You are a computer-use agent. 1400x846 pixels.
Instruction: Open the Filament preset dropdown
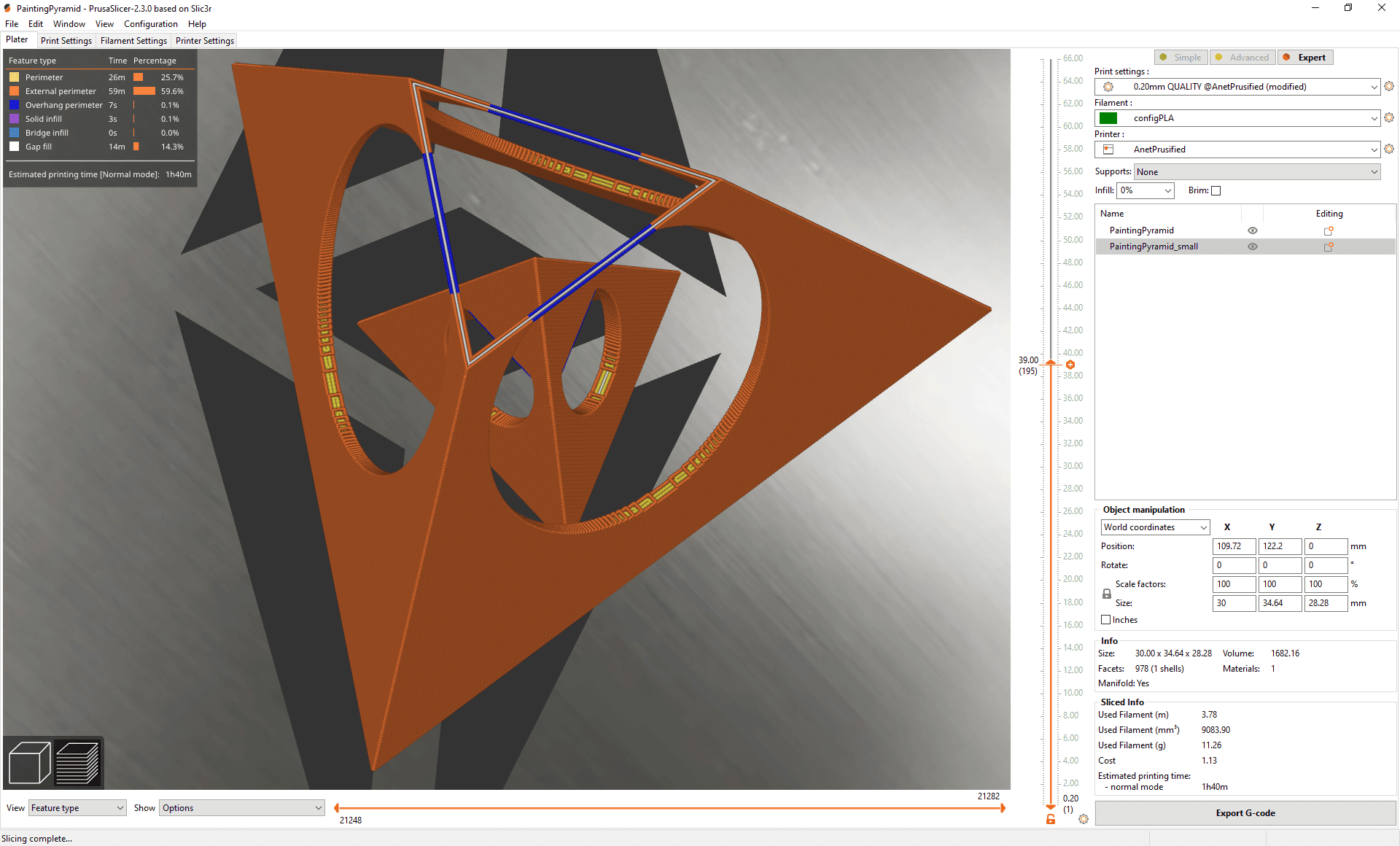pyautogui.click(x=1237, y=118)
